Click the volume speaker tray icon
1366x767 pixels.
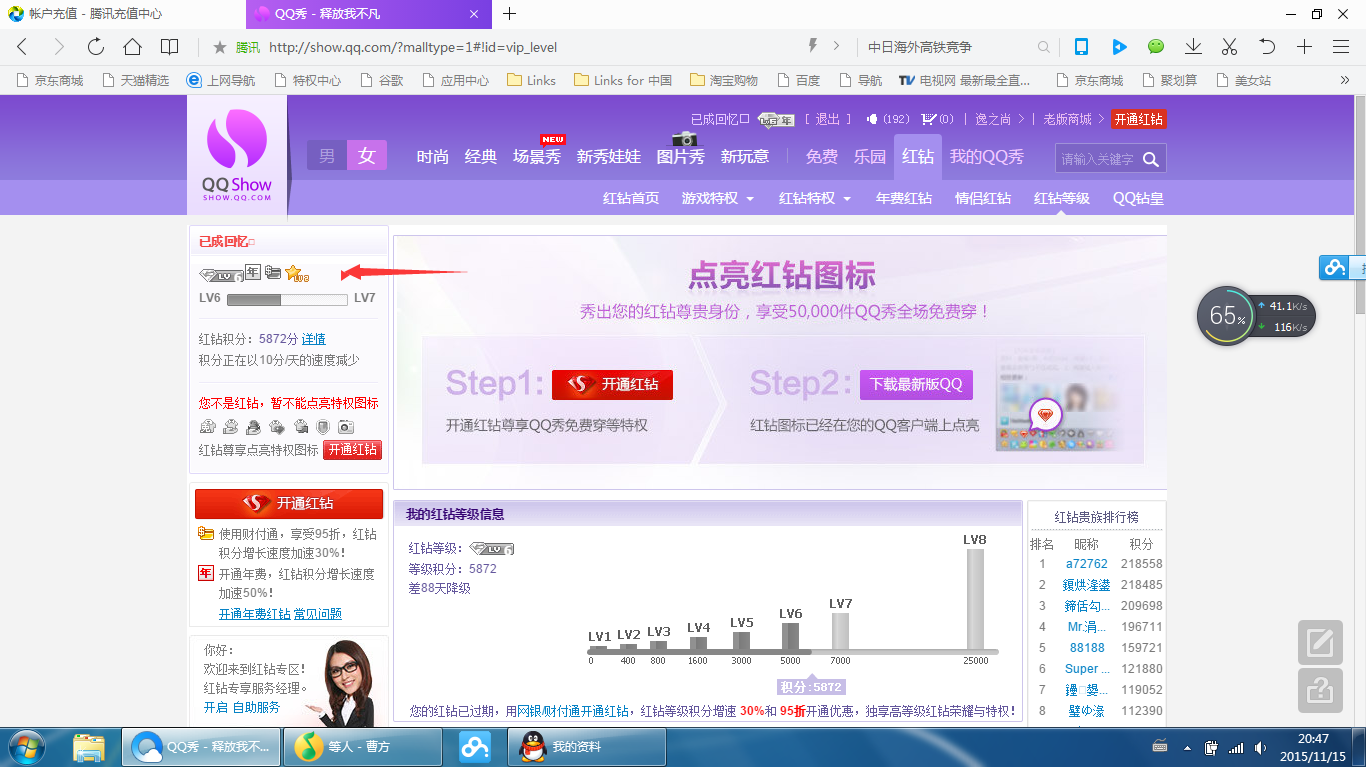(1262, 747)
